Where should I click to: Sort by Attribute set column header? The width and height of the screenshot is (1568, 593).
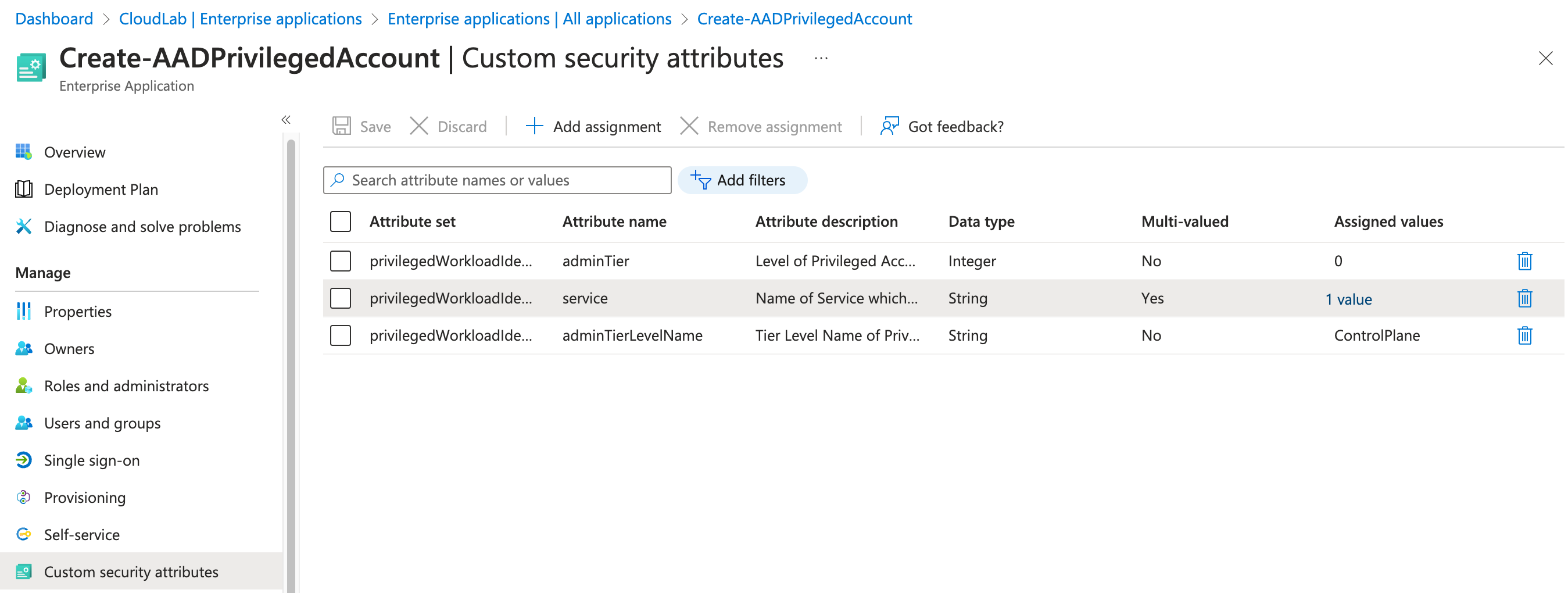[x=412, y=221]
